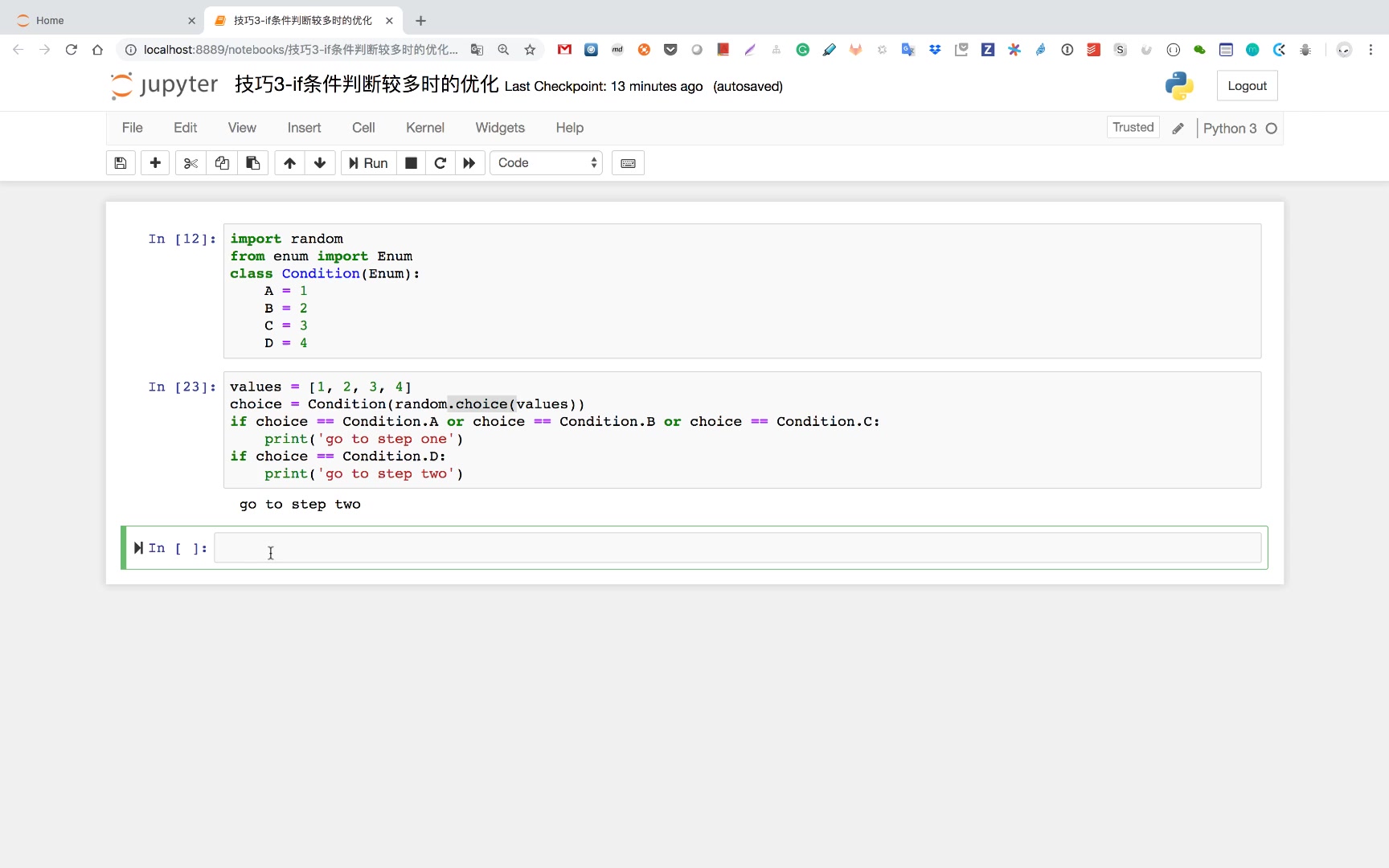Click the save and checkpoint icon
The width and height of the screenshot is (1389, 868).
[121, 163]
